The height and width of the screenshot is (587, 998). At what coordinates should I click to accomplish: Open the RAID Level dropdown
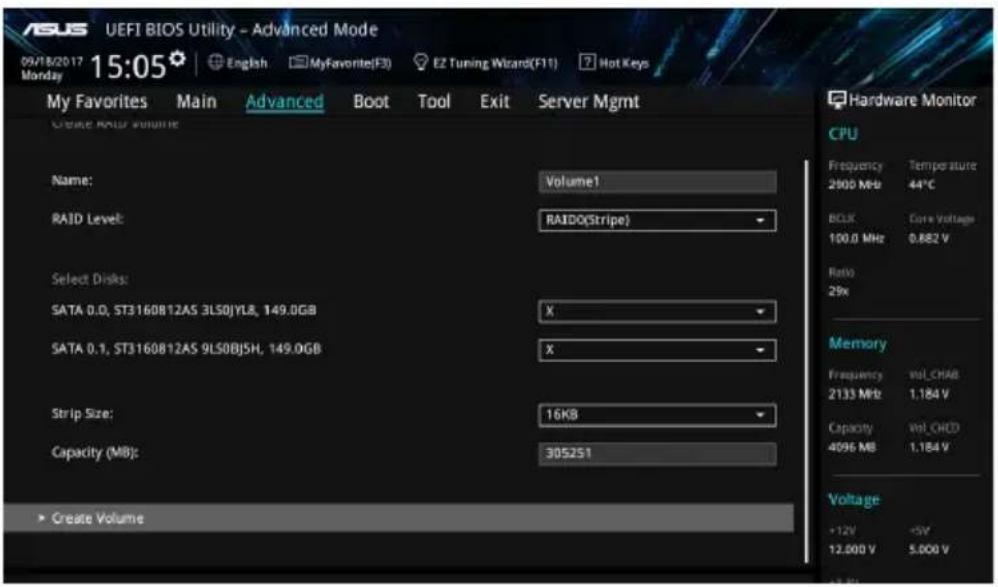(x=657, y=220)
